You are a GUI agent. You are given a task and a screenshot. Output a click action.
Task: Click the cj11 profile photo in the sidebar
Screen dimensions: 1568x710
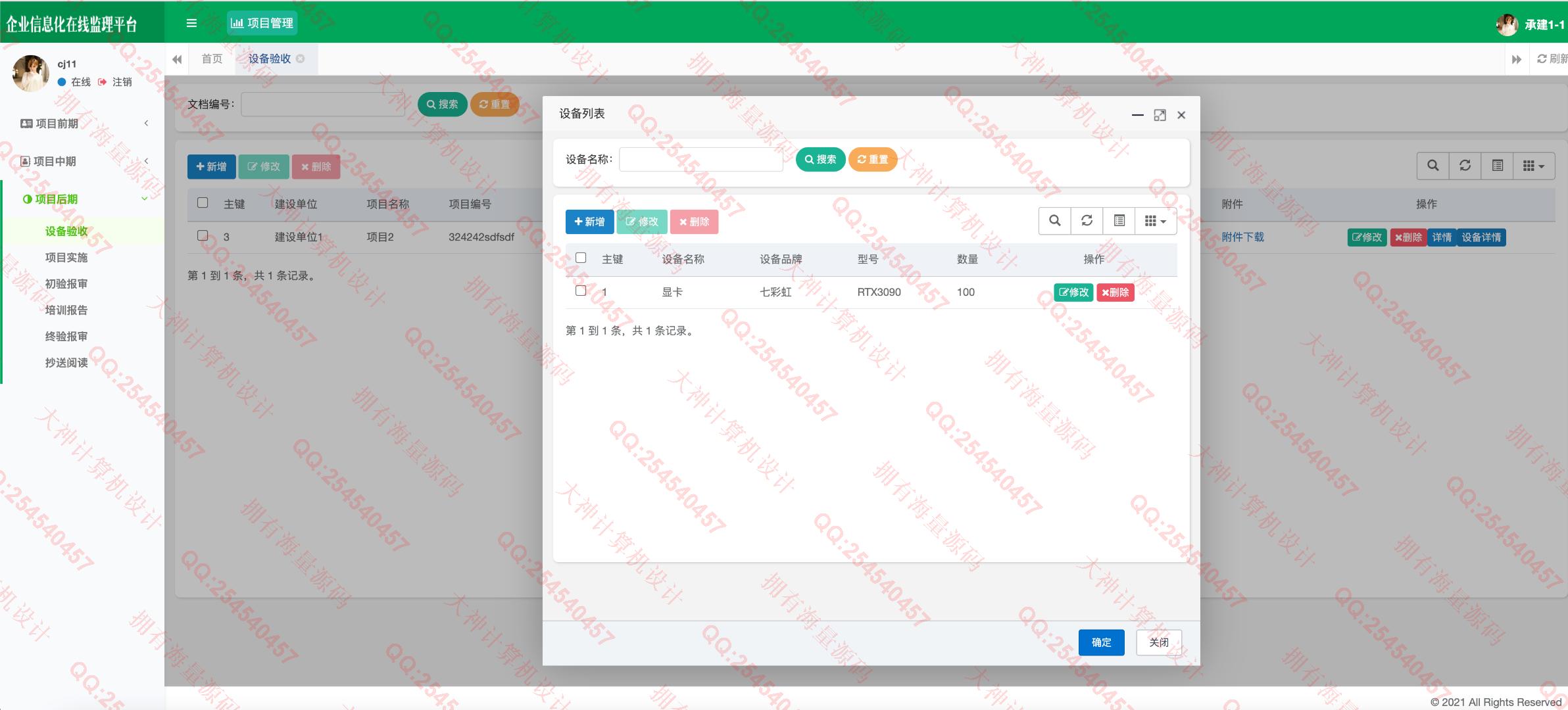click(30, 73)
